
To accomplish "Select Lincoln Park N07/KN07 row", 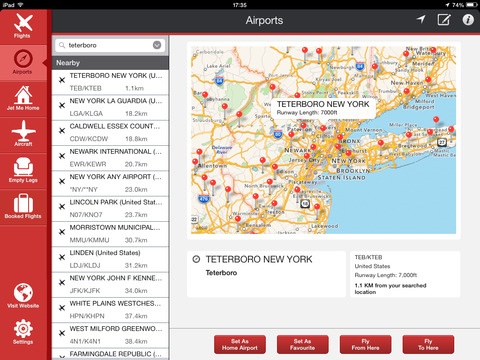I will (110, 209).
